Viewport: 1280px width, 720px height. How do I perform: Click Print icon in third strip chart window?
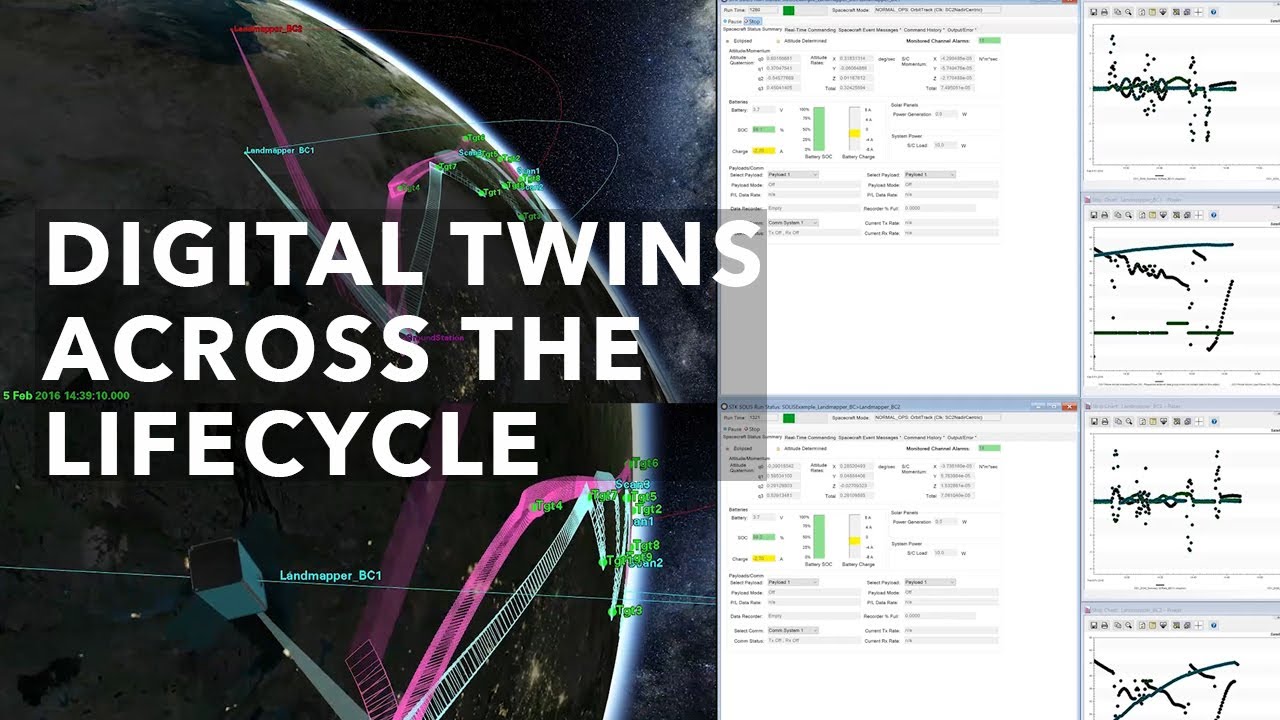(1105, 421)
